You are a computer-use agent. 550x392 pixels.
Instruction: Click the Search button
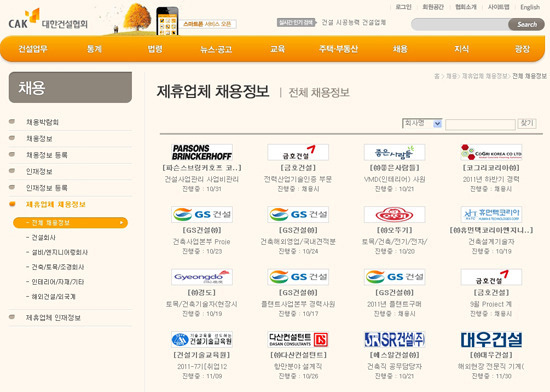click(526, 24)
